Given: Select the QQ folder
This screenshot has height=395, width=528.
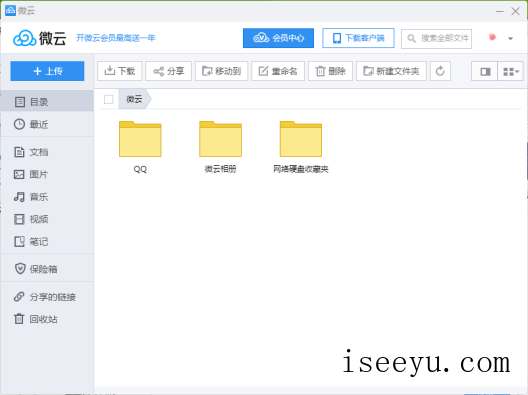Looking at the screenshot, I should (x=140, y=139).
